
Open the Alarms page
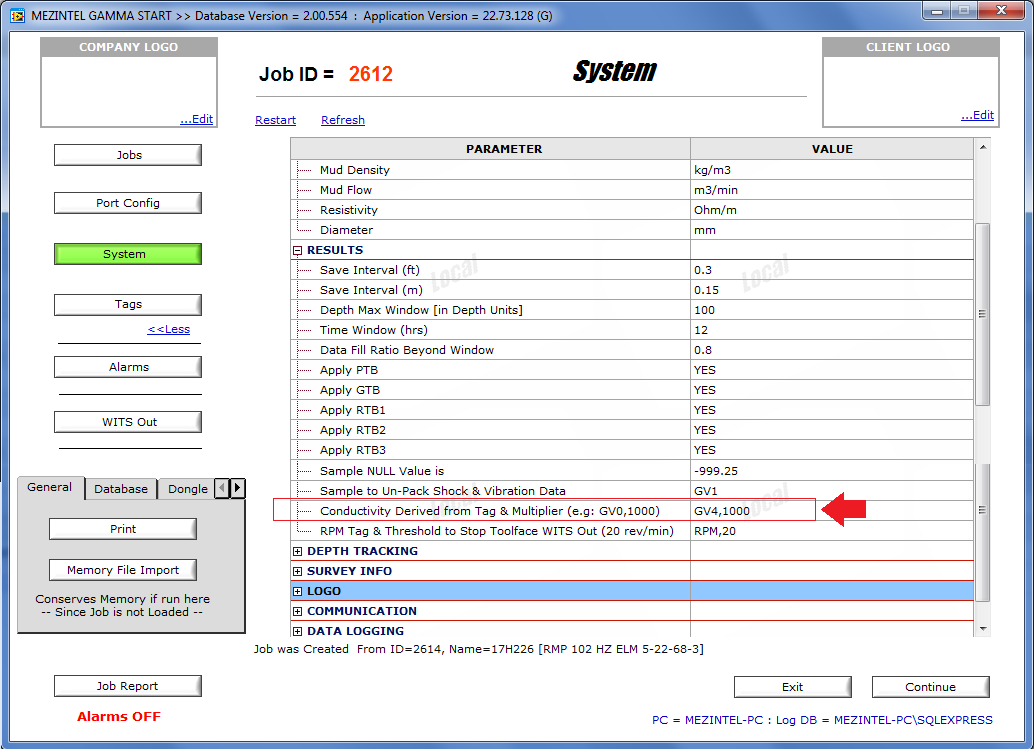tap(128, 367)
